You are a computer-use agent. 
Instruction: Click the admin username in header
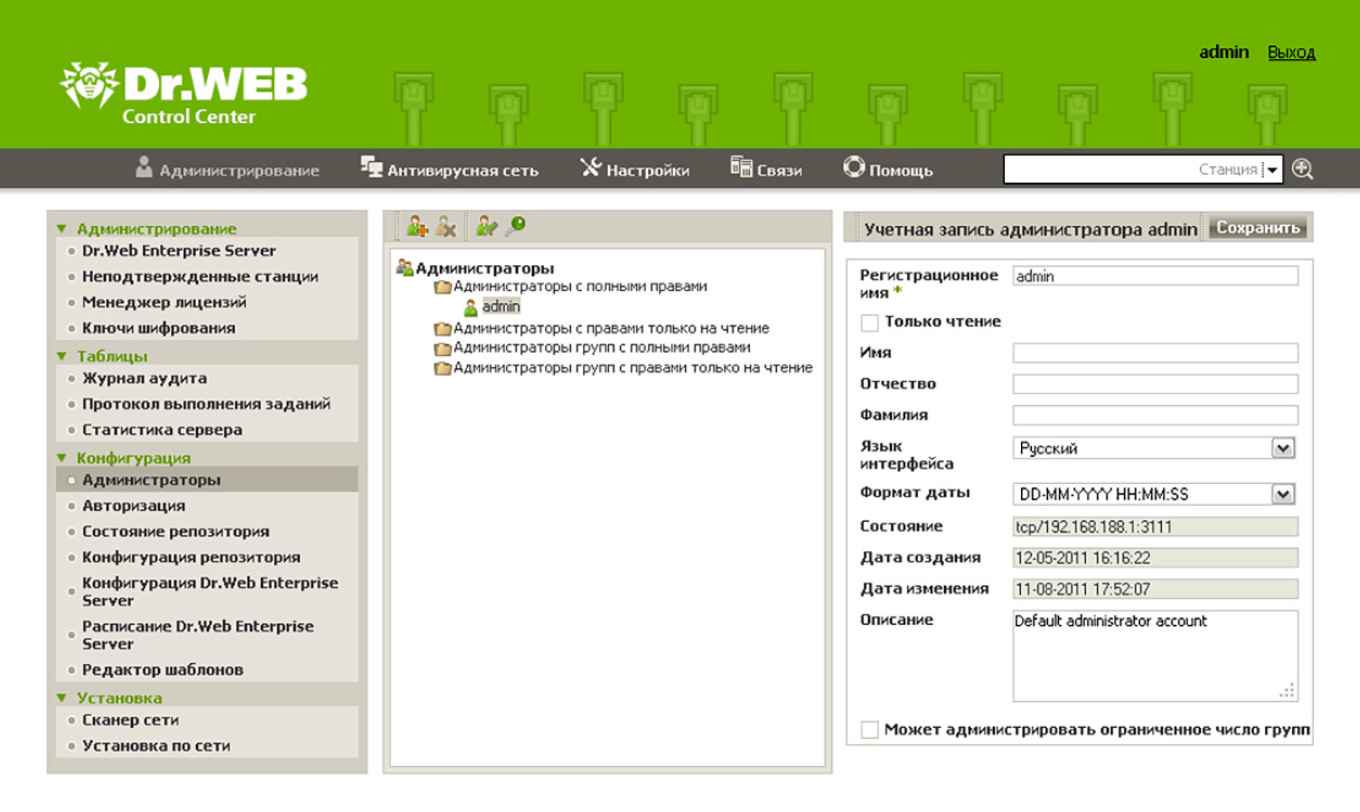point(1224,52)
